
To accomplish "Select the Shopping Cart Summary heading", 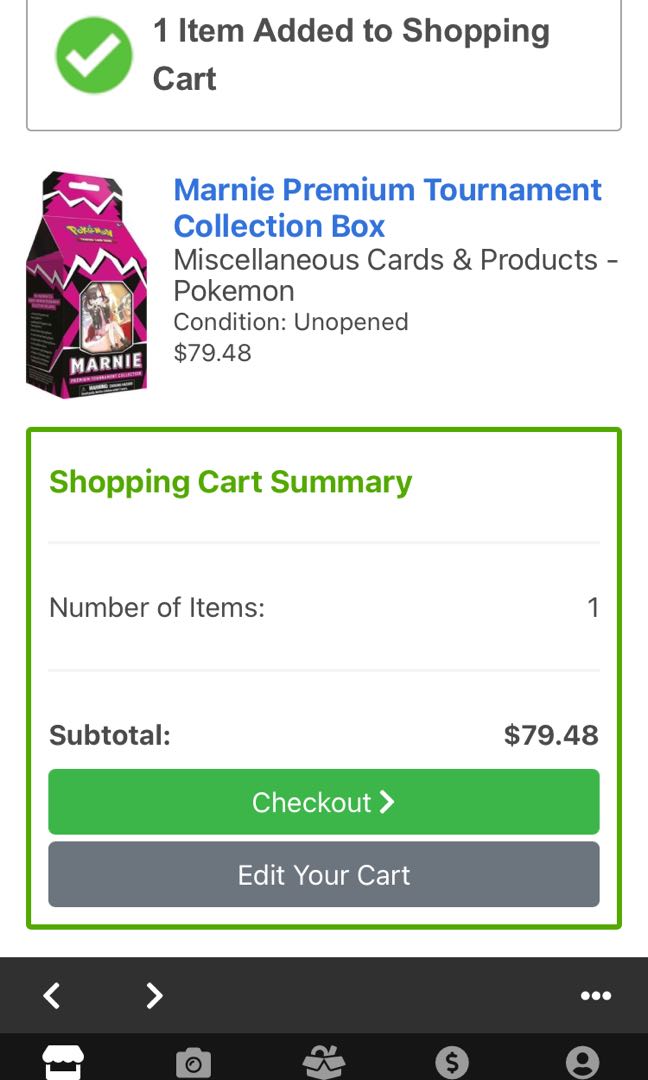I will (229, 482).
